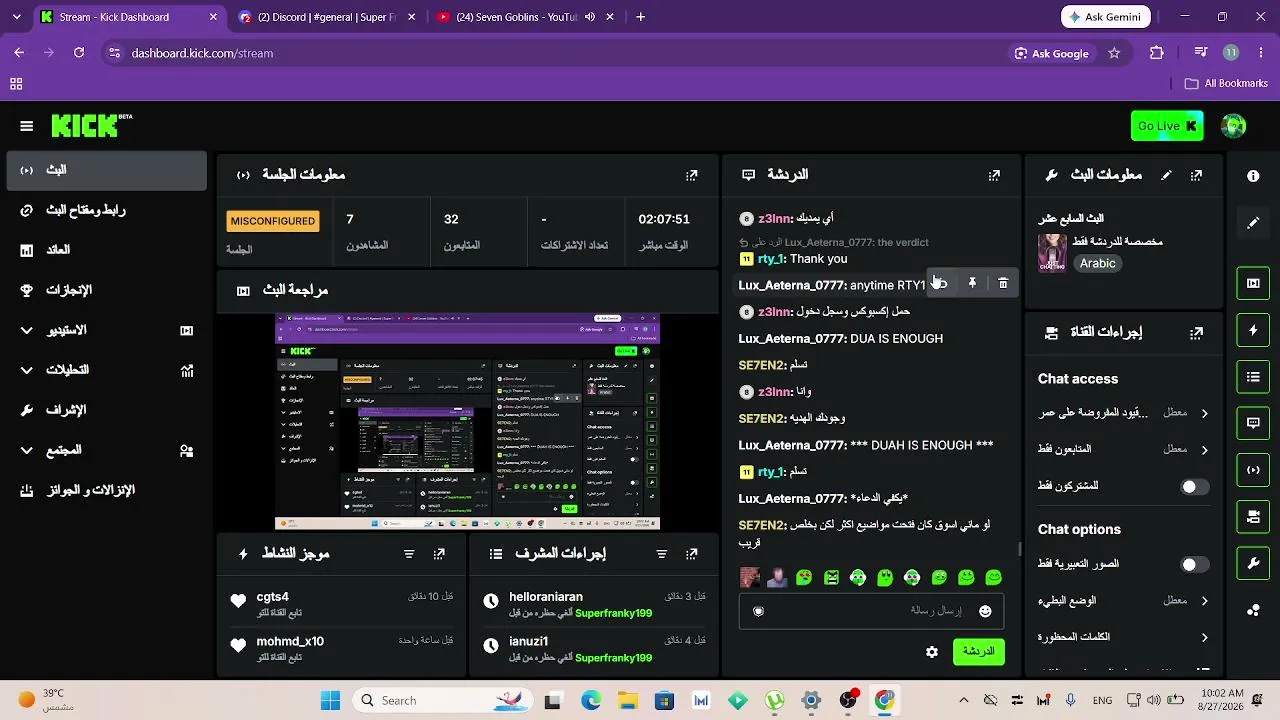Click the Arabic language tag
Viewport: 1280px width, 720px height.
[1097, 264]
